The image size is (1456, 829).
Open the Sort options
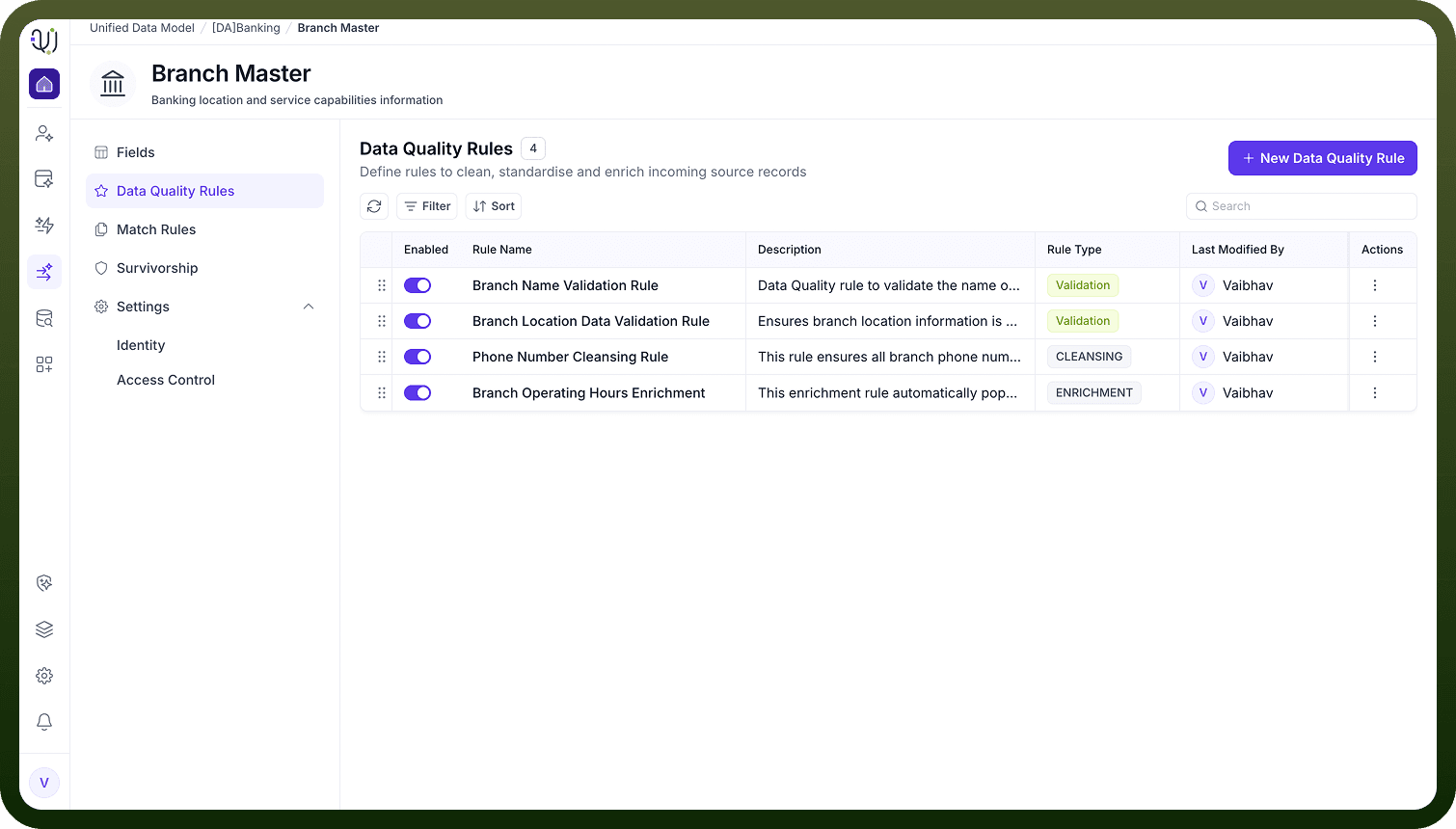[x=494, y=206]
